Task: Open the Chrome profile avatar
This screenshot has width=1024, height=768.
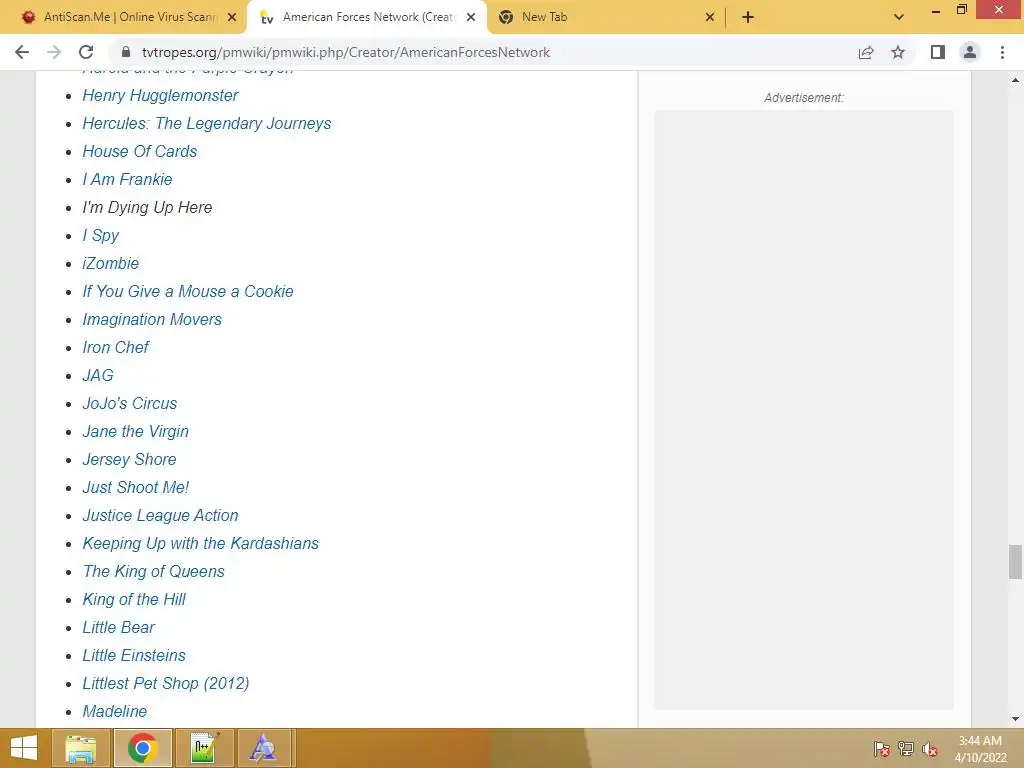Action: tap(970, 52)
